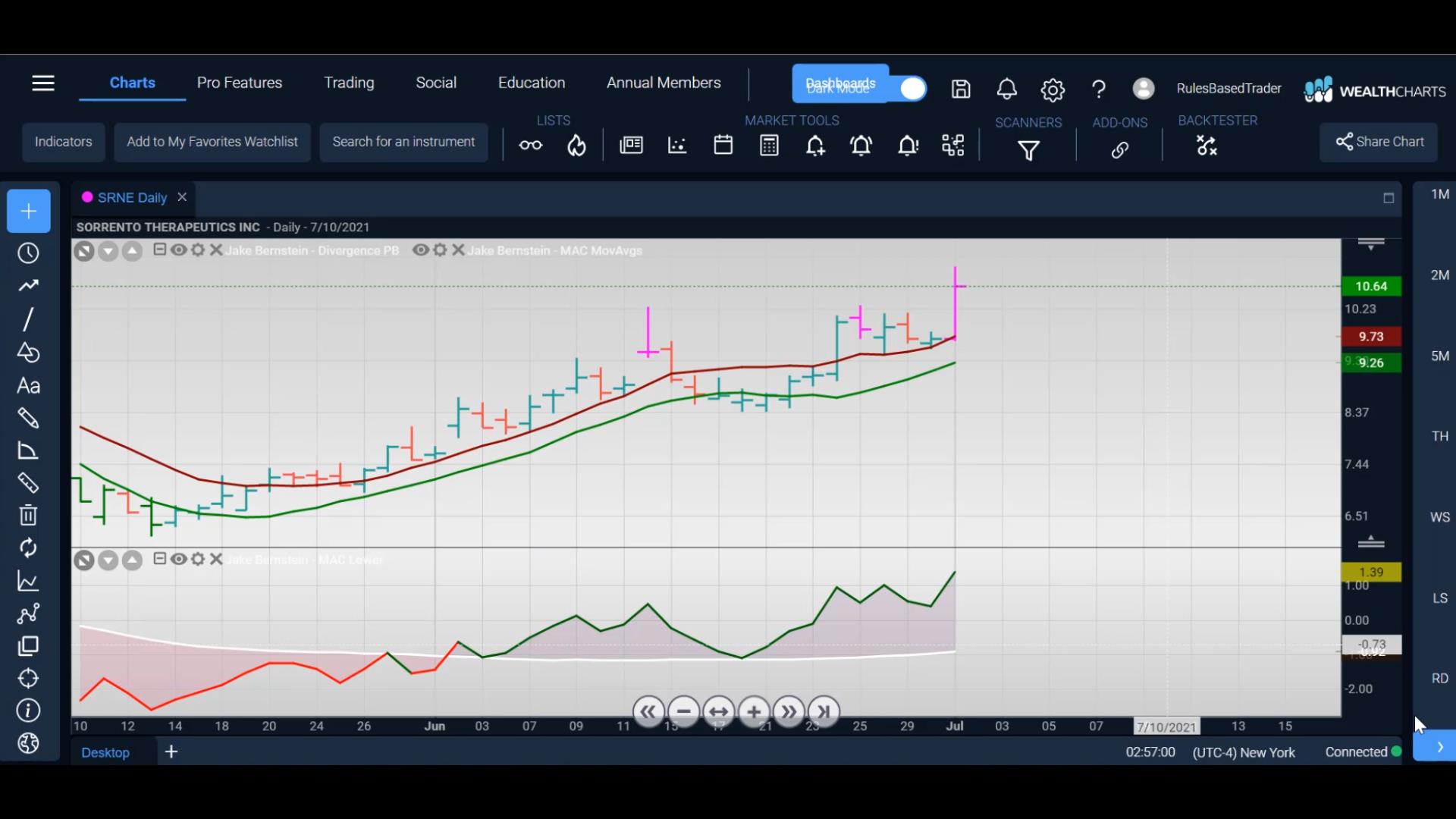Select the straight line drawing tool

(28, 319)
